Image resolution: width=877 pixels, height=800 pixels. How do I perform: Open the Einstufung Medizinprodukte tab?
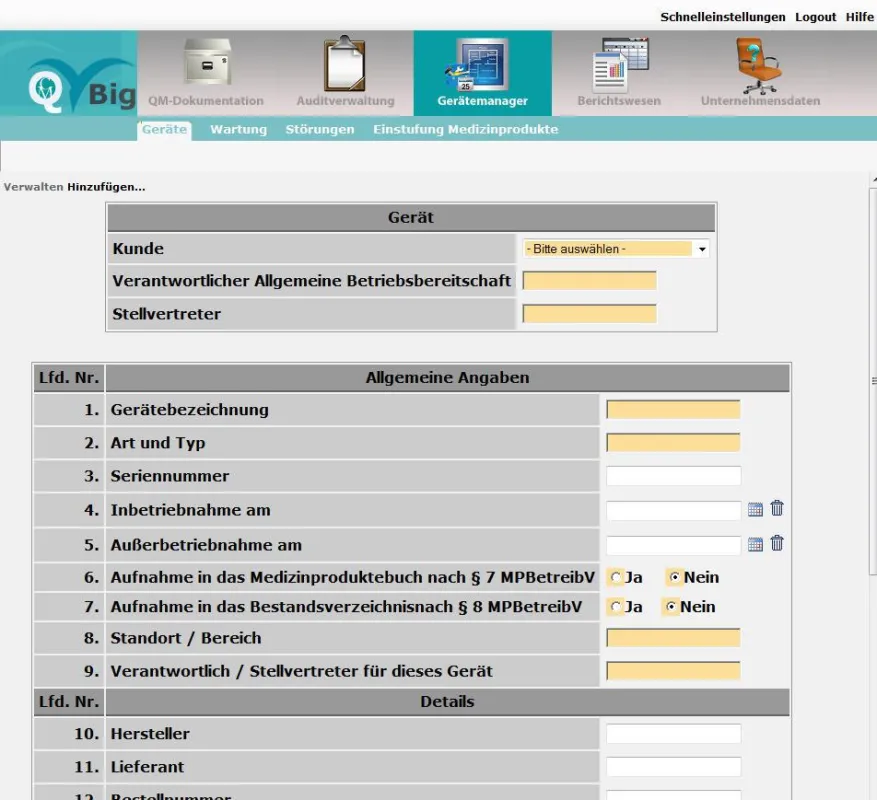(465, 129)
